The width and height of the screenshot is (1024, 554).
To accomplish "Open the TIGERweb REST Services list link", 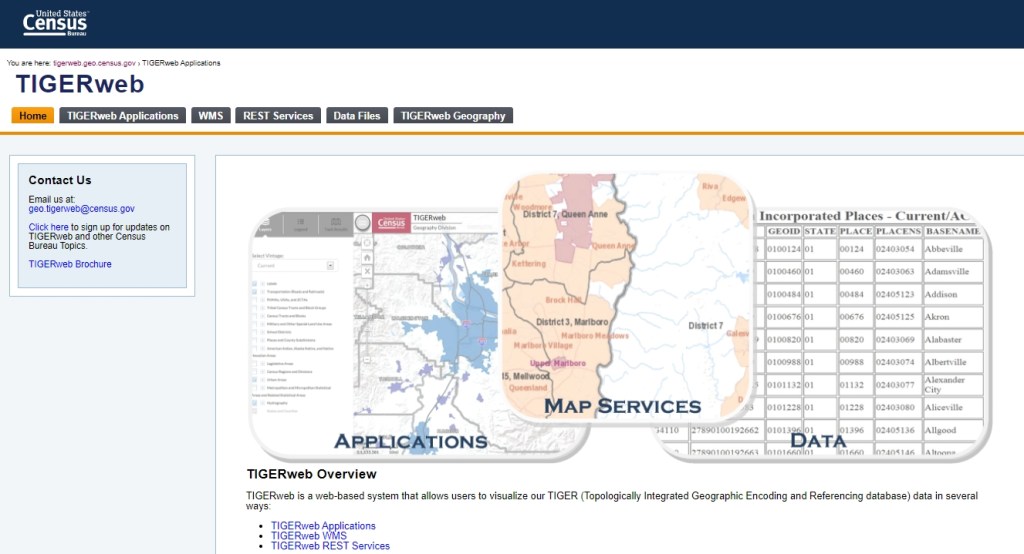I will click(330, 546).
